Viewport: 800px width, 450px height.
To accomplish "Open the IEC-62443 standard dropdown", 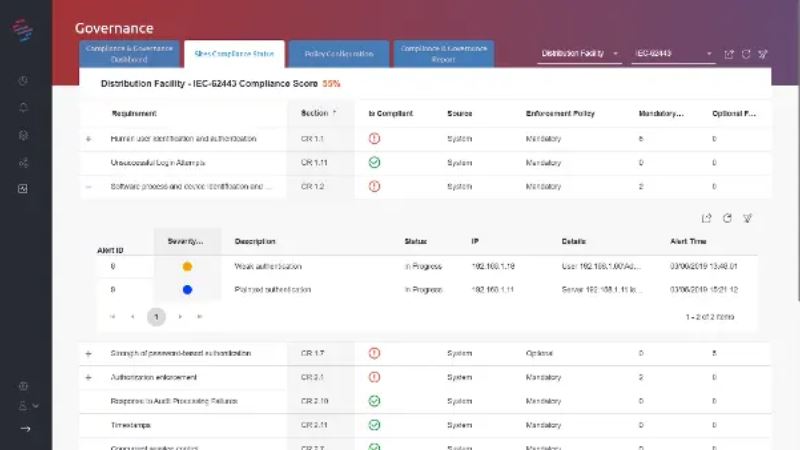I will [672, 54].
